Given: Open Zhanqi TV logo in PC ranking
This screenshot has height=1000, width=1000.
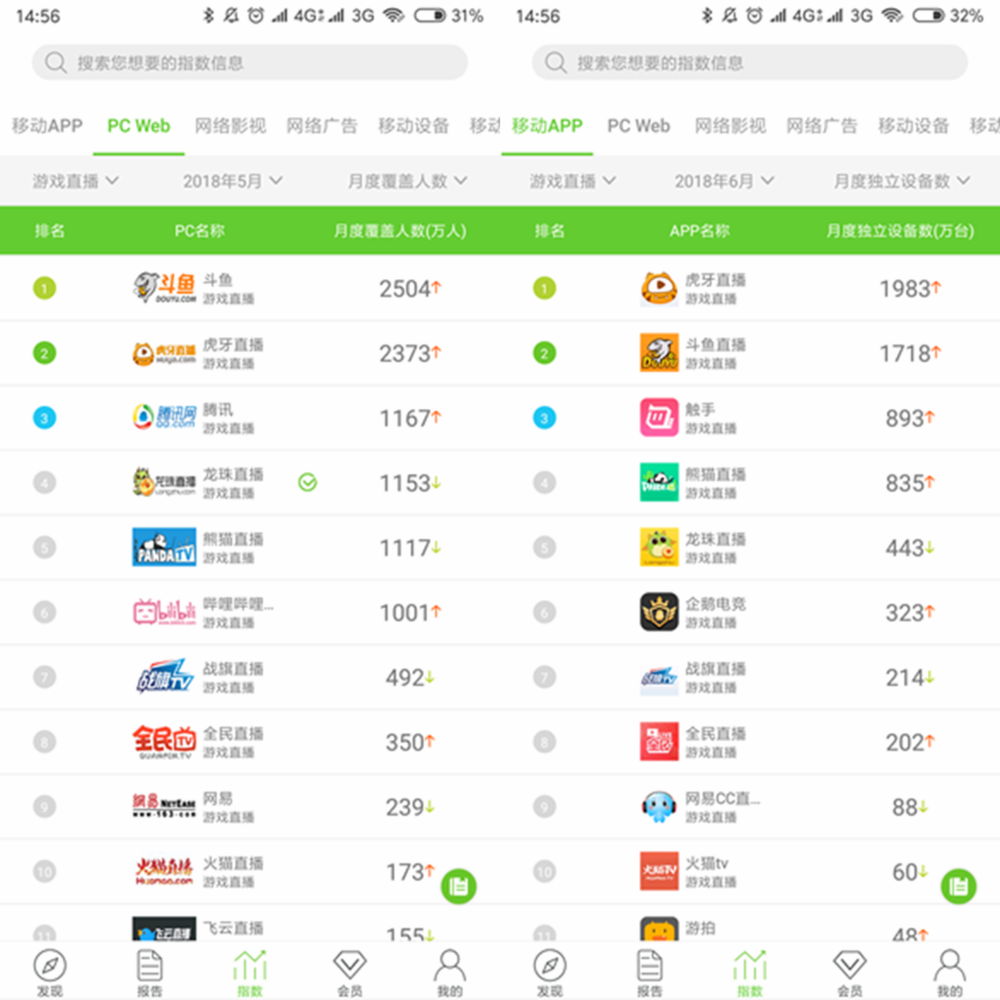Looking at the screenshot, I should (x=164, y=677).
